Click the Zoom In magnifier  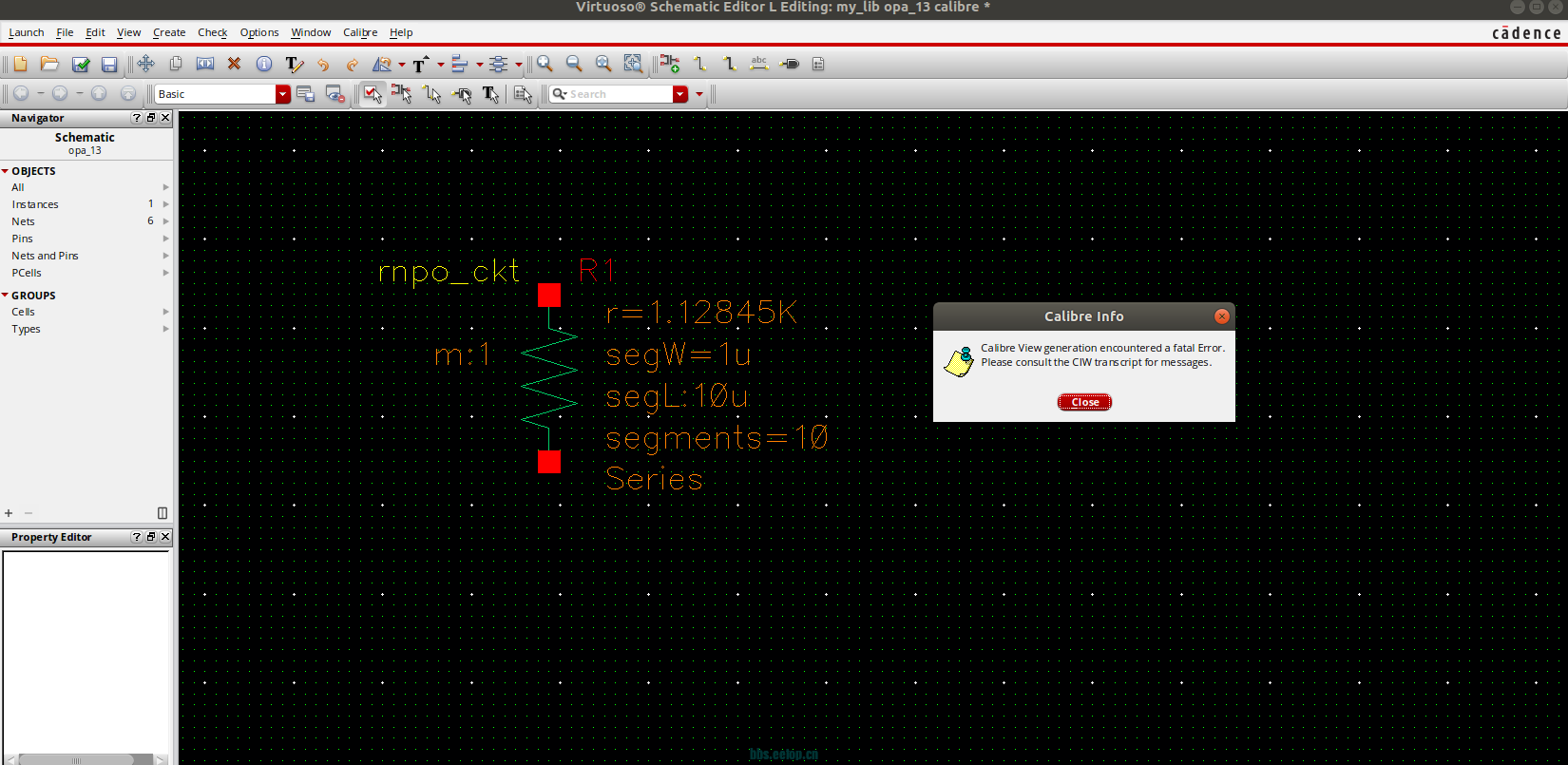tap(545, 64)
